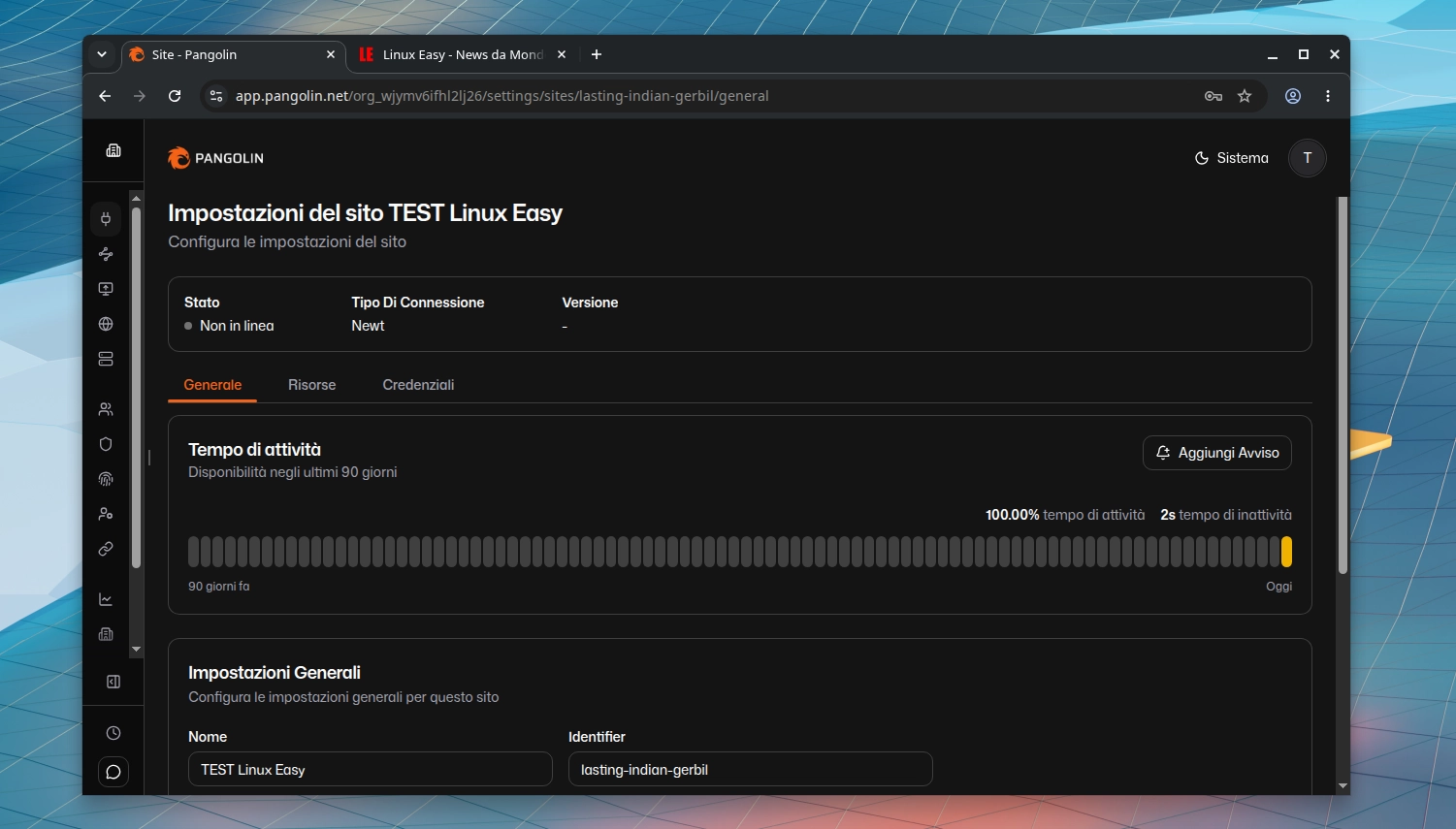Click the 'Oggi' label under uptime bars
The width and height of the screenshot is (1456, 829).
click(1279, 587)
